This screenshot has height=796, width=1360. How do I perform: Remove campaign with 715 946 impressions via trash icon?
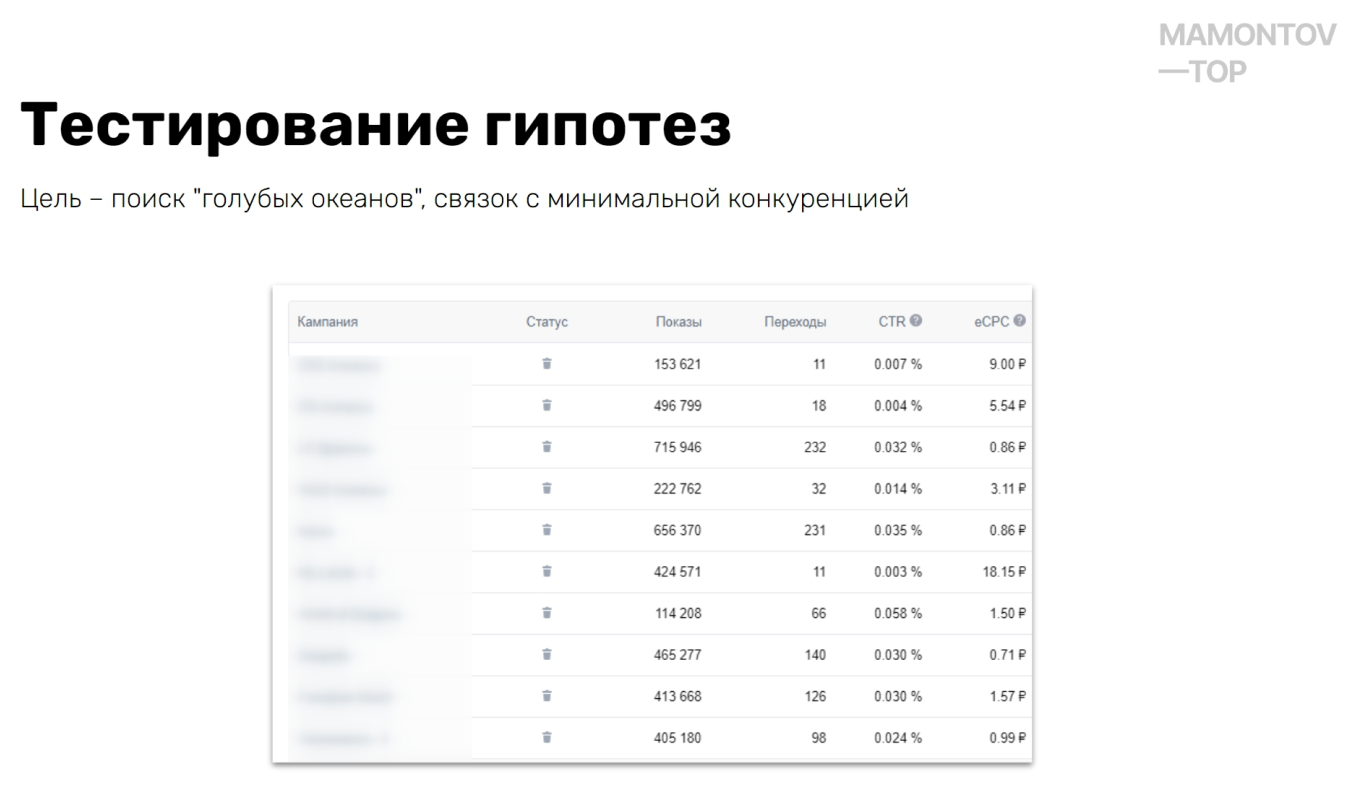click(546, 447)
